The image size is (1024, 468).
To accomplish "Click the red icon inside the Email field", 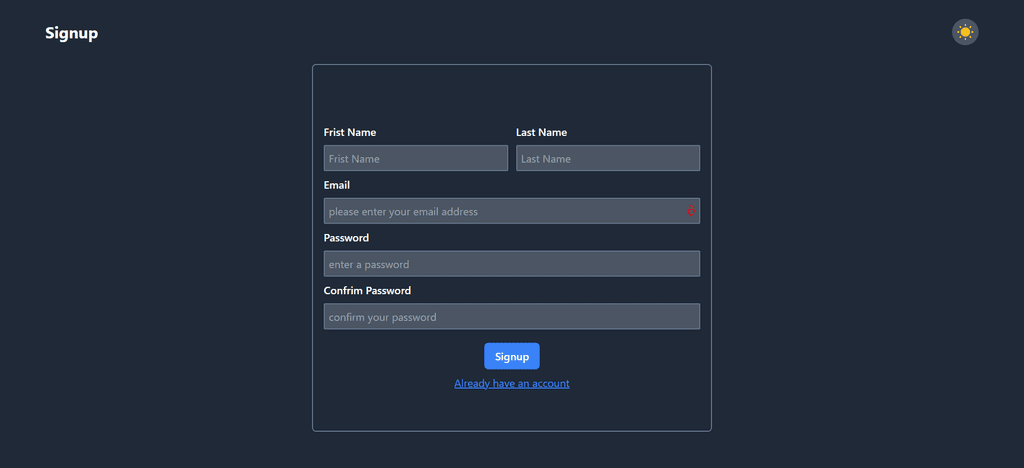I will (x=691, y=211).
